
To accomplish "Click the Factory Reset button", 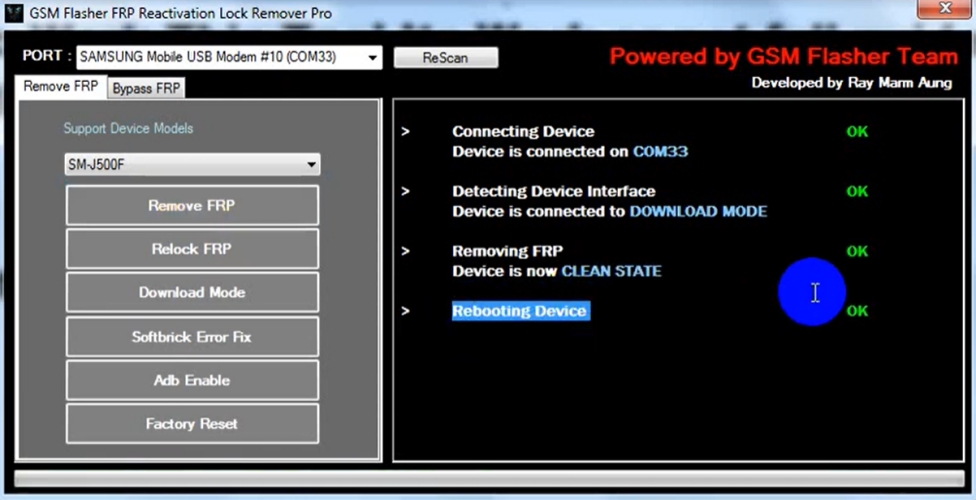I will tap(192, 424).
